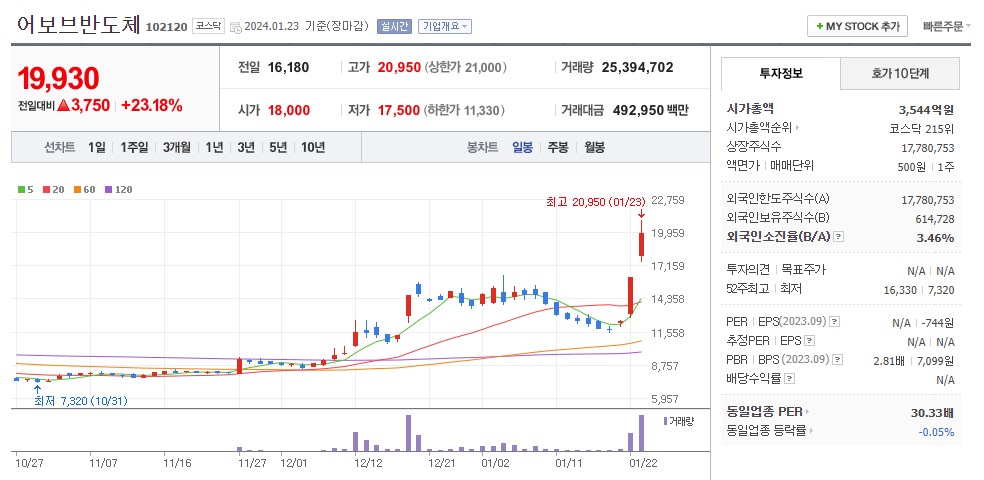Click the 최저 7,320 (10/31) chart annotation
The width and height of the screenshot is (984, 480).
tap(81, 401)
